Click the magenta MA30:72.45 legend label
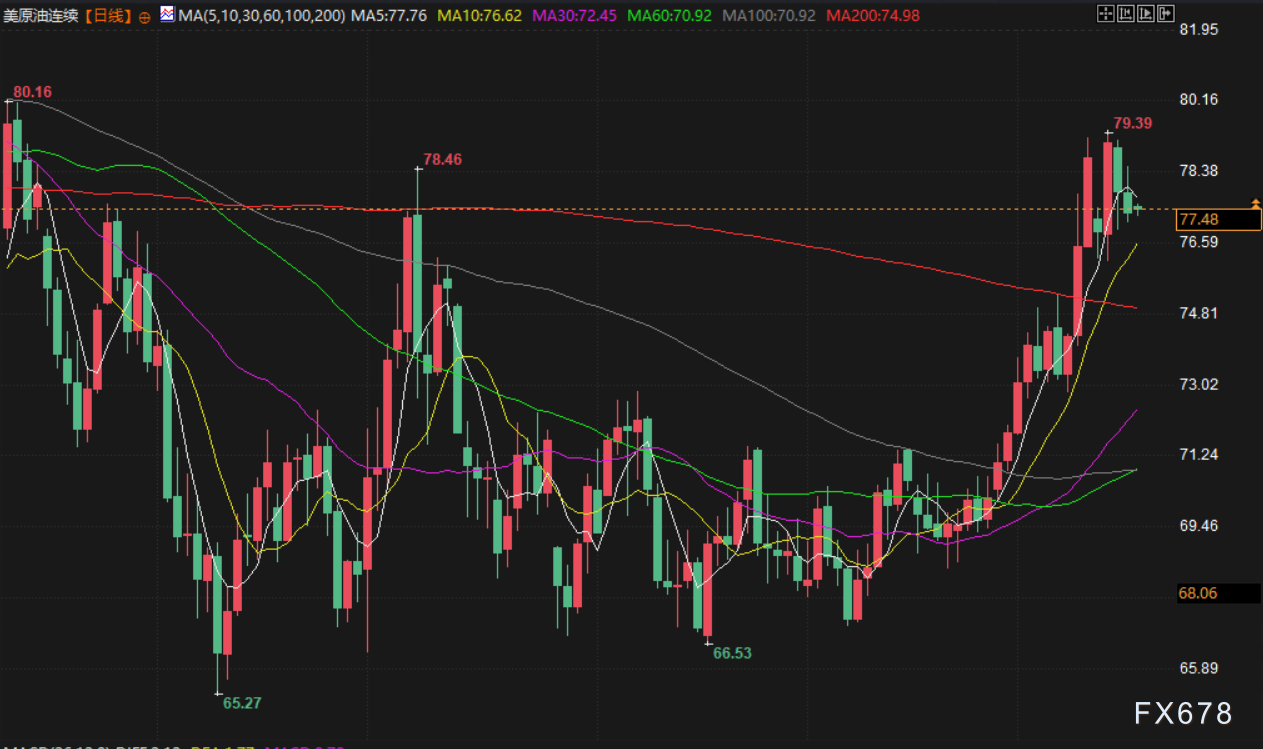 pos(575,16)
